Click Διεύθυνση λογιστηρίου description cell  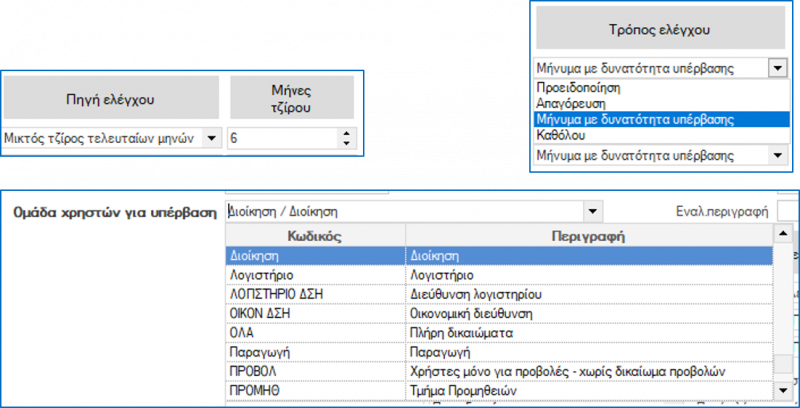click(589, 294)
